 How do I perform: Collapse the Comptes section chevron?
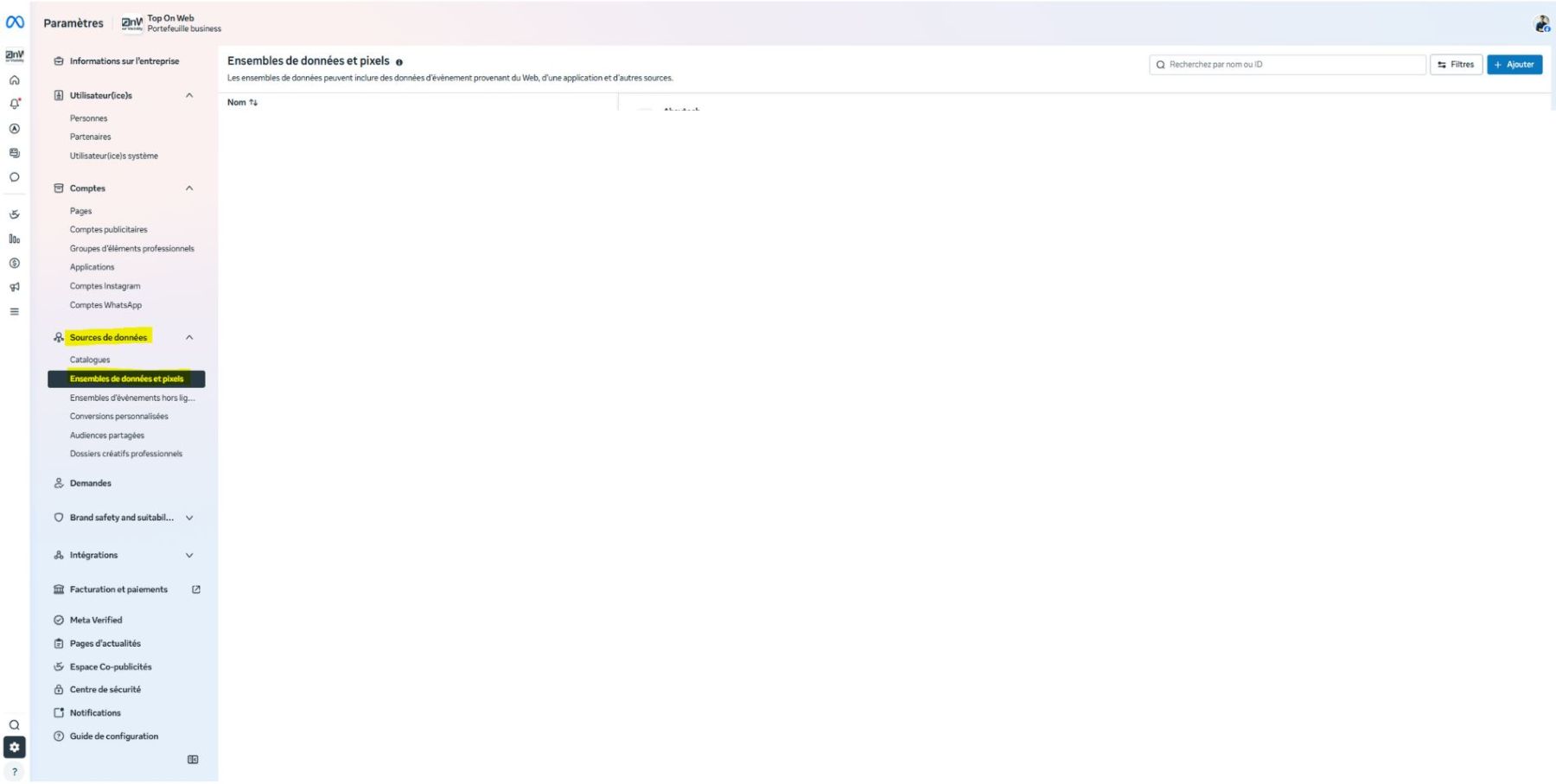pyautogui.click(x=189, y=188)
